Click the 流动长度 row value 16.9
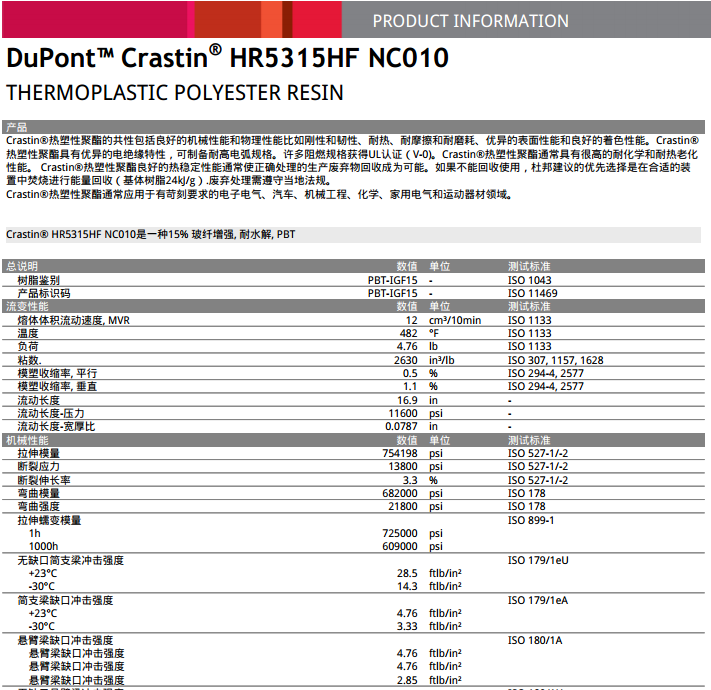This screenshot has height=690, width=711. [407, 400]
